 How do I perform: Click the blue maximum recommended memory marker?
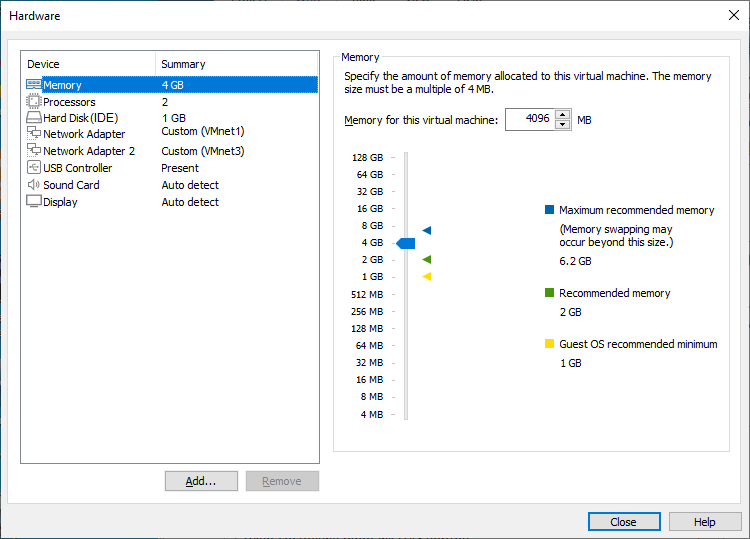[x=426, y=230]
